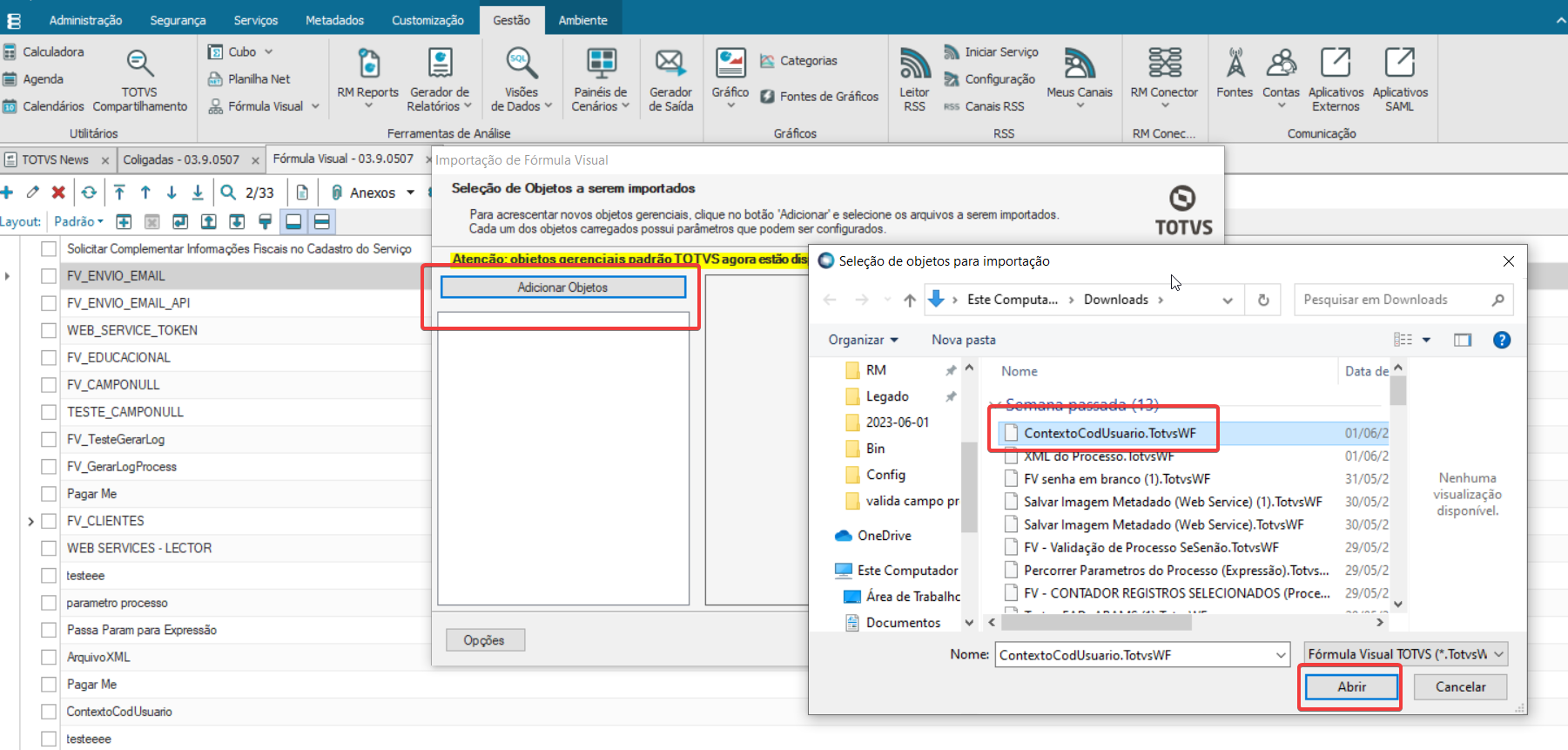Launch Gerador de Relatórios
The height and width of the screenshot is (750, 1568).
(x=440, y=79)
